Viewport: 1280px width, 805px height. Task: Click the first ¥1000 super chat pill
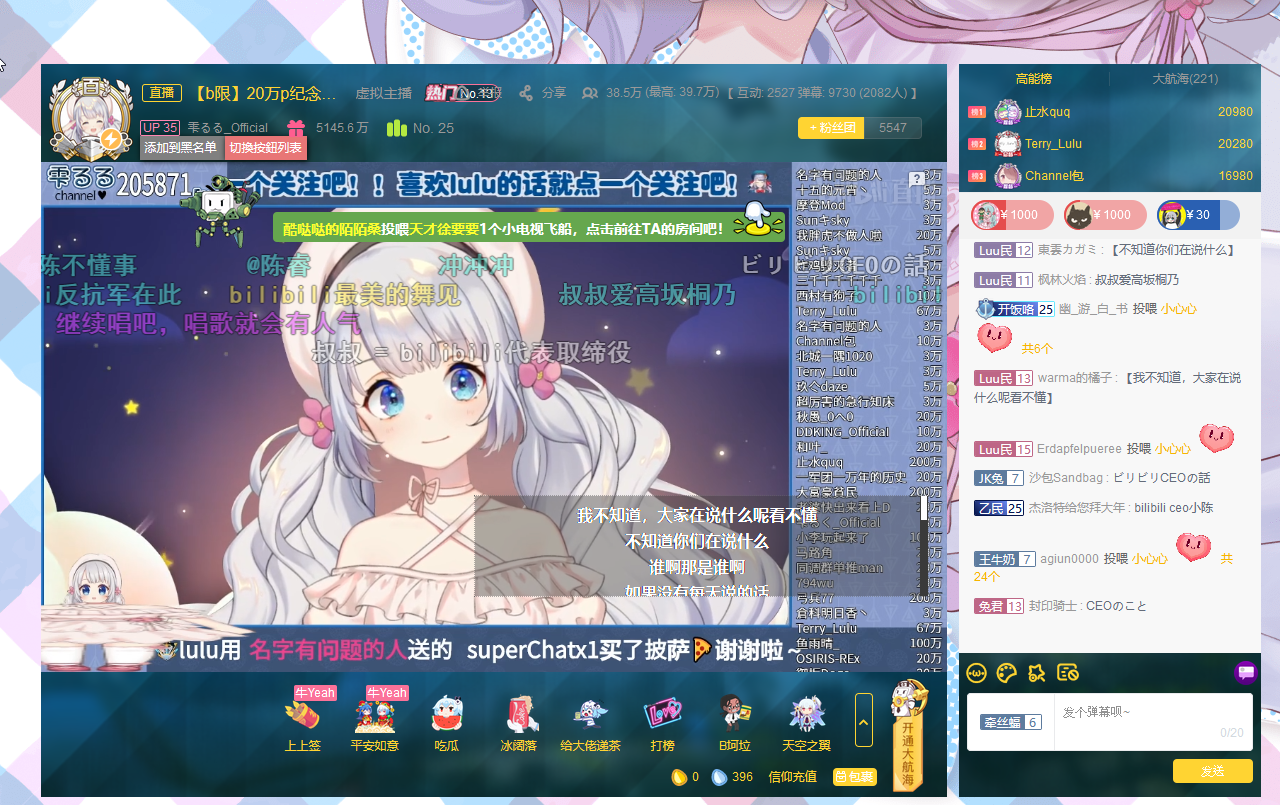pos(1013,215)
